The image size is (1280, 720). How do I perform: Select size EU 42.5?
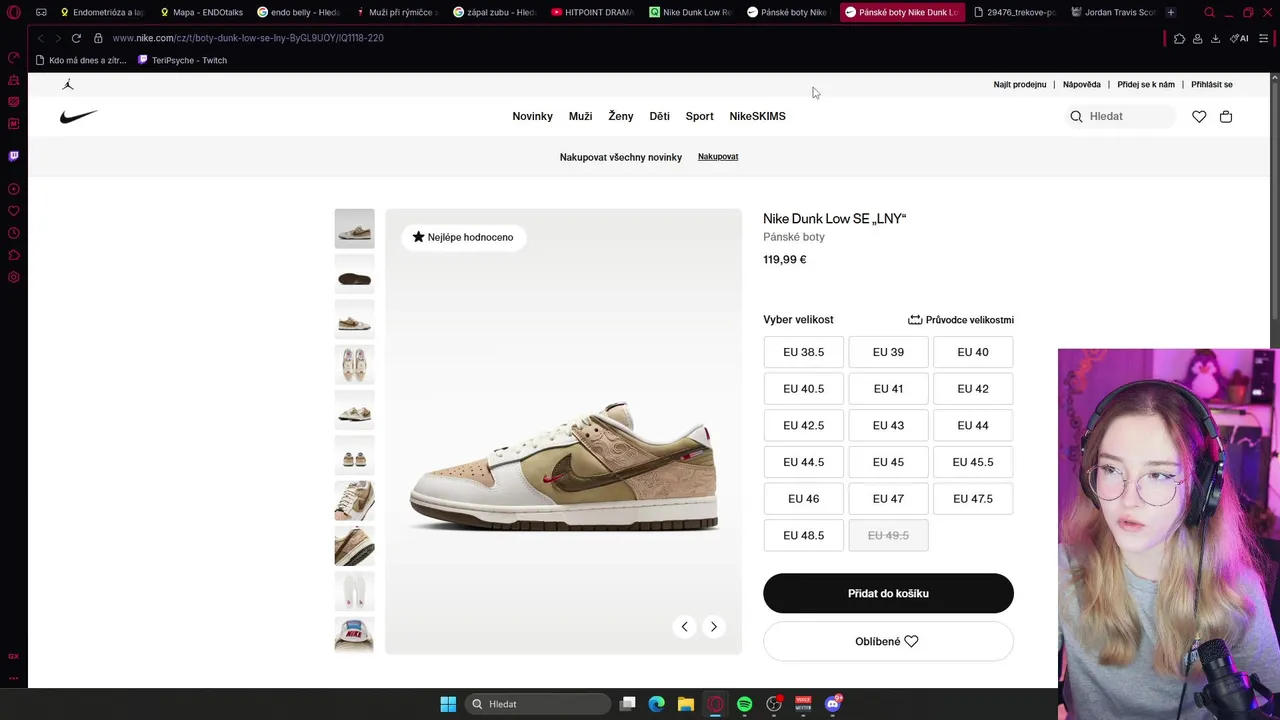pos(804,425)
